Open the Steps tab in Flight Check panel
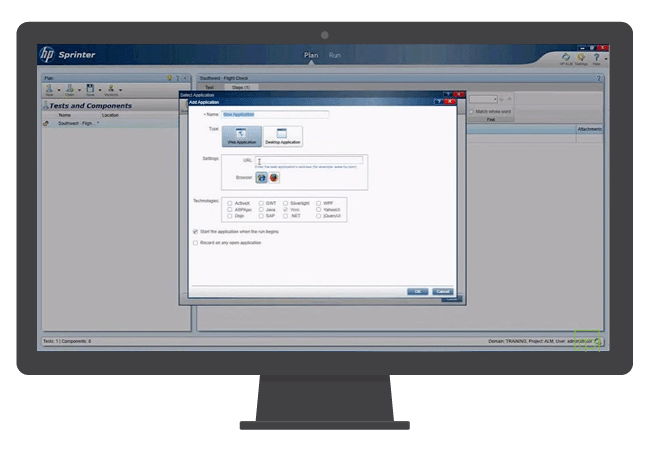 241,87
